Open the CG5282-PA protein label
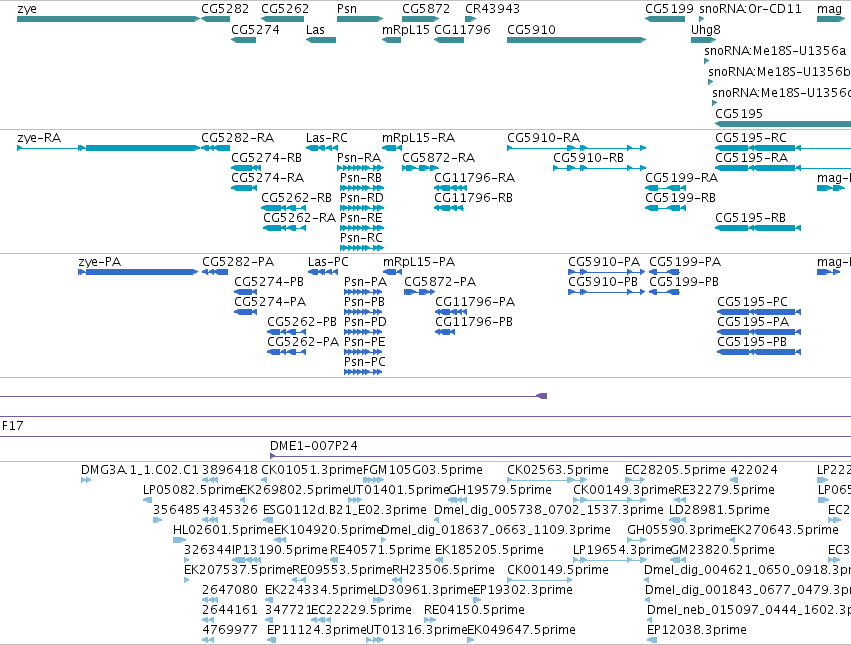The height and width of the screenshot is (645, 851). point(238,262)
